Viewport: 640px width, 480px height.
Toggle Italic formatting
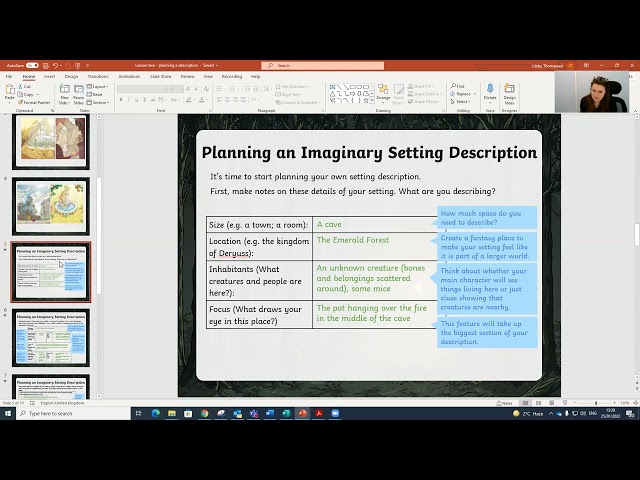coord(129,100)
